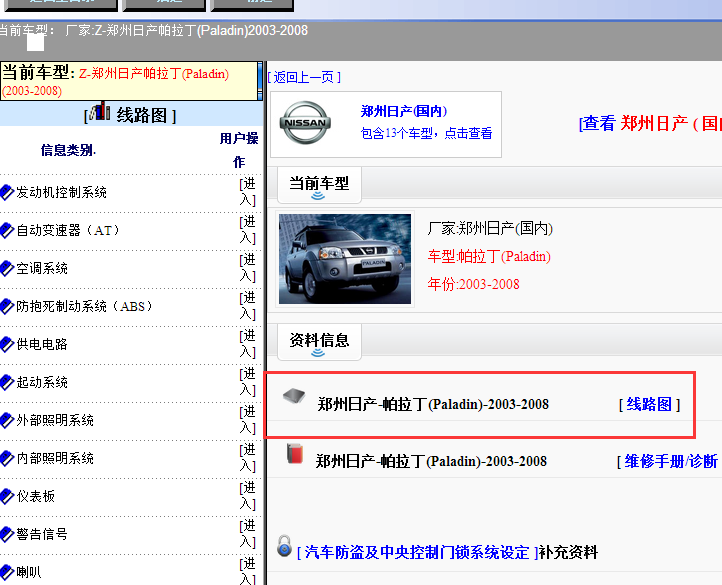
Task: Enter 仪表板 via its [进入] link
Action: [x=247, y=496]
